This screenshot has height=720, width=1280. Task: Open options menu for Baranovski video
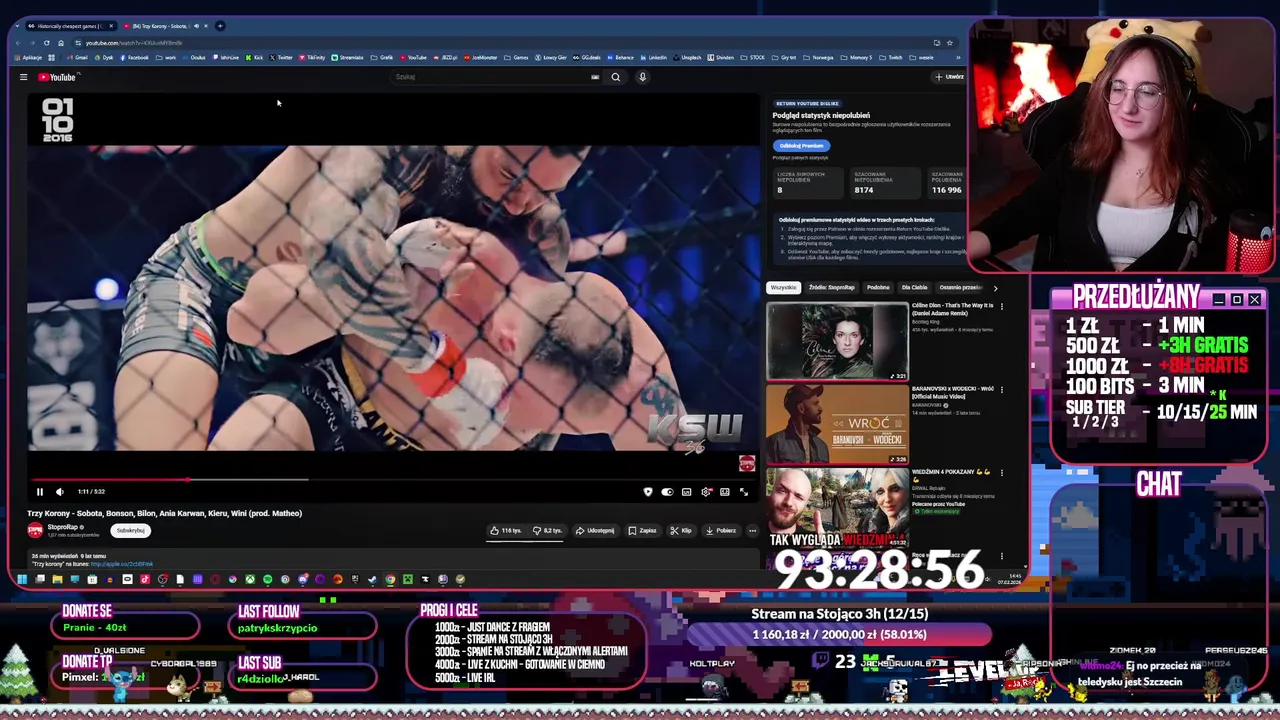click(1001, 389)
